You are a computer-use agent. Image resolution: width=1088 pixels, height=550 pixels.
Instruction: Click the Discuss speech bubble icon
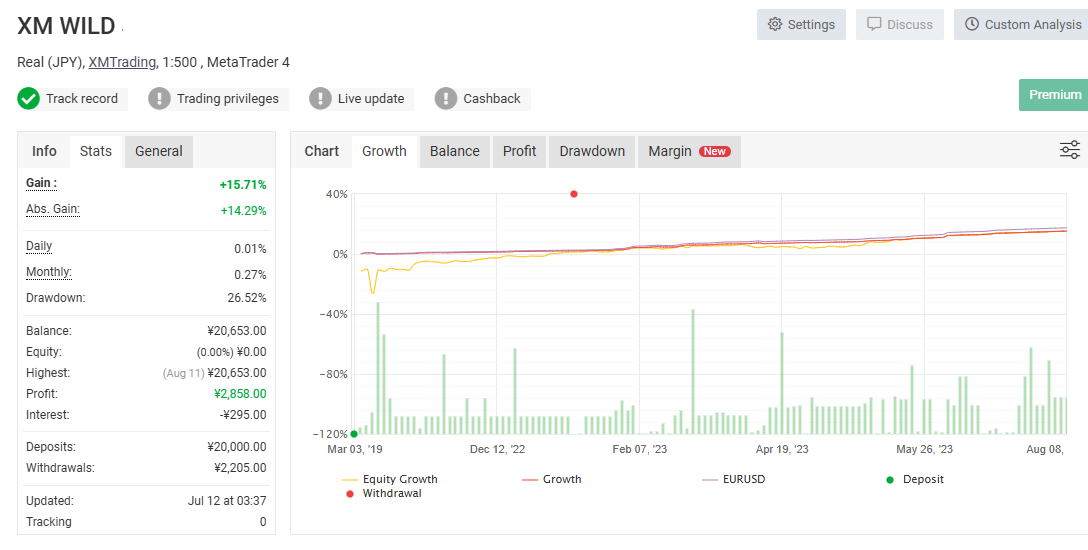tap(874, 24)
